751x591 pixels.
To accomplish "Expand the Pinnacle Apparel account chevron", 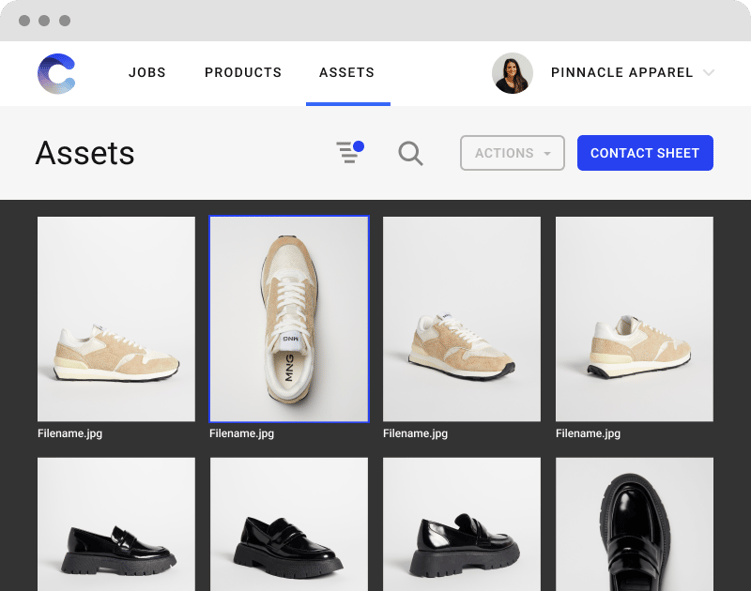I will (708, 73).
